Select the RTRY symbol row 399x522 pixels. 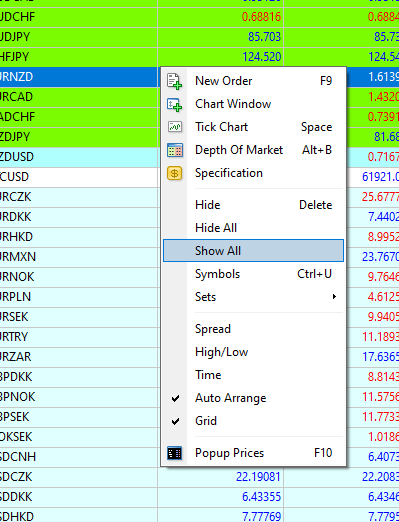pos(80,337)
